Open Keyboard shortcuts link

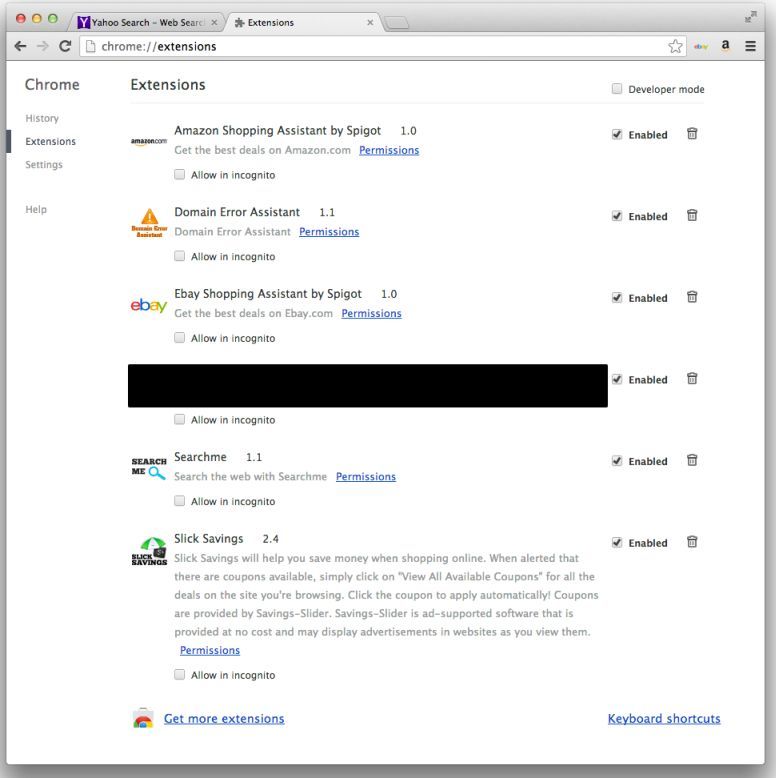point(664,718)
